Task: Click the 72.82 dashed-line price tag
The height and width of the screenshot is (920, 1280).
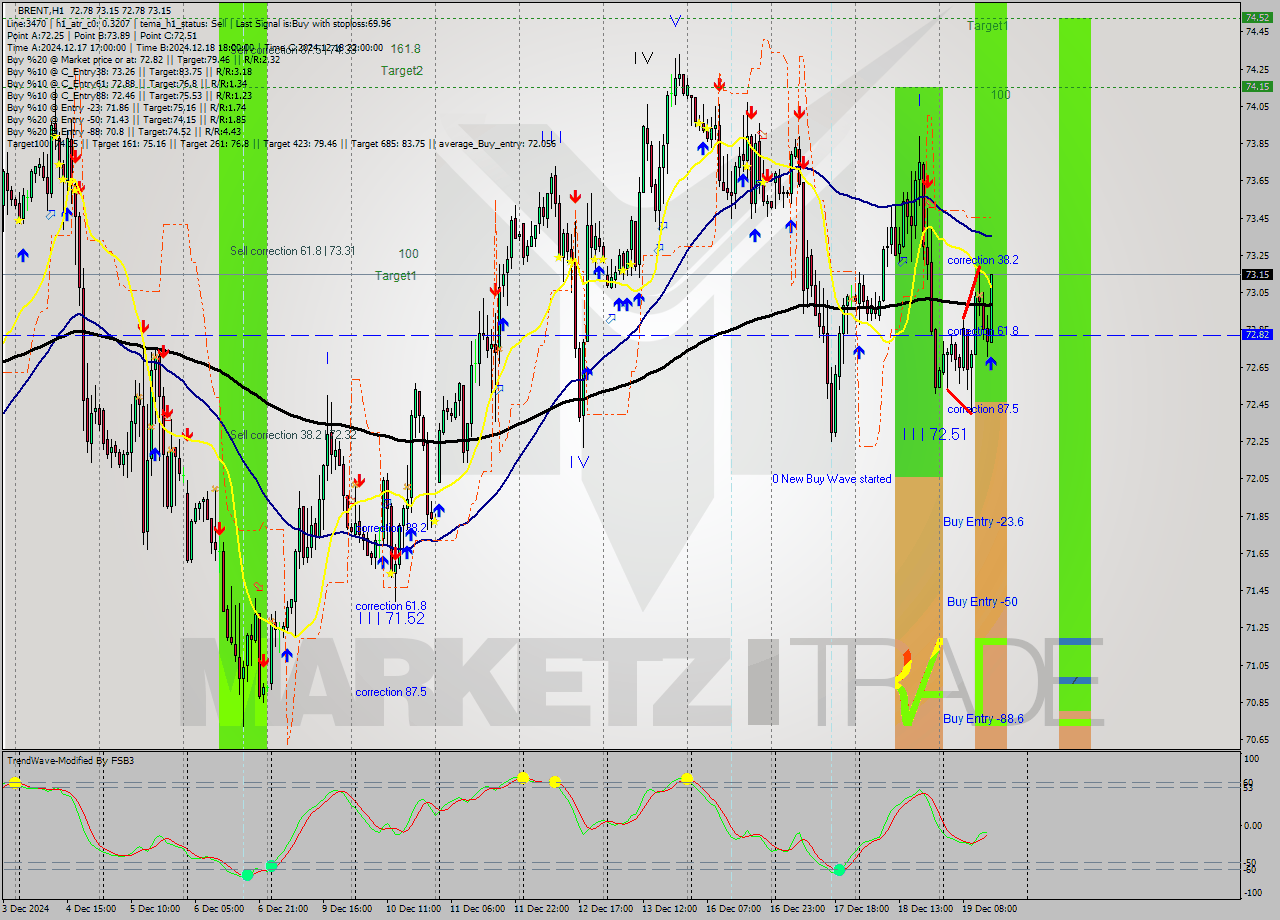Action: click(x=1256, y=335)
